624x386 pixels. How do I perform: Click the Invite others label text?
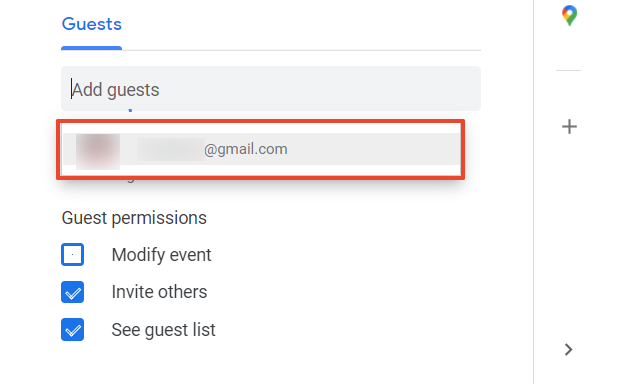[x=159, y=292]
